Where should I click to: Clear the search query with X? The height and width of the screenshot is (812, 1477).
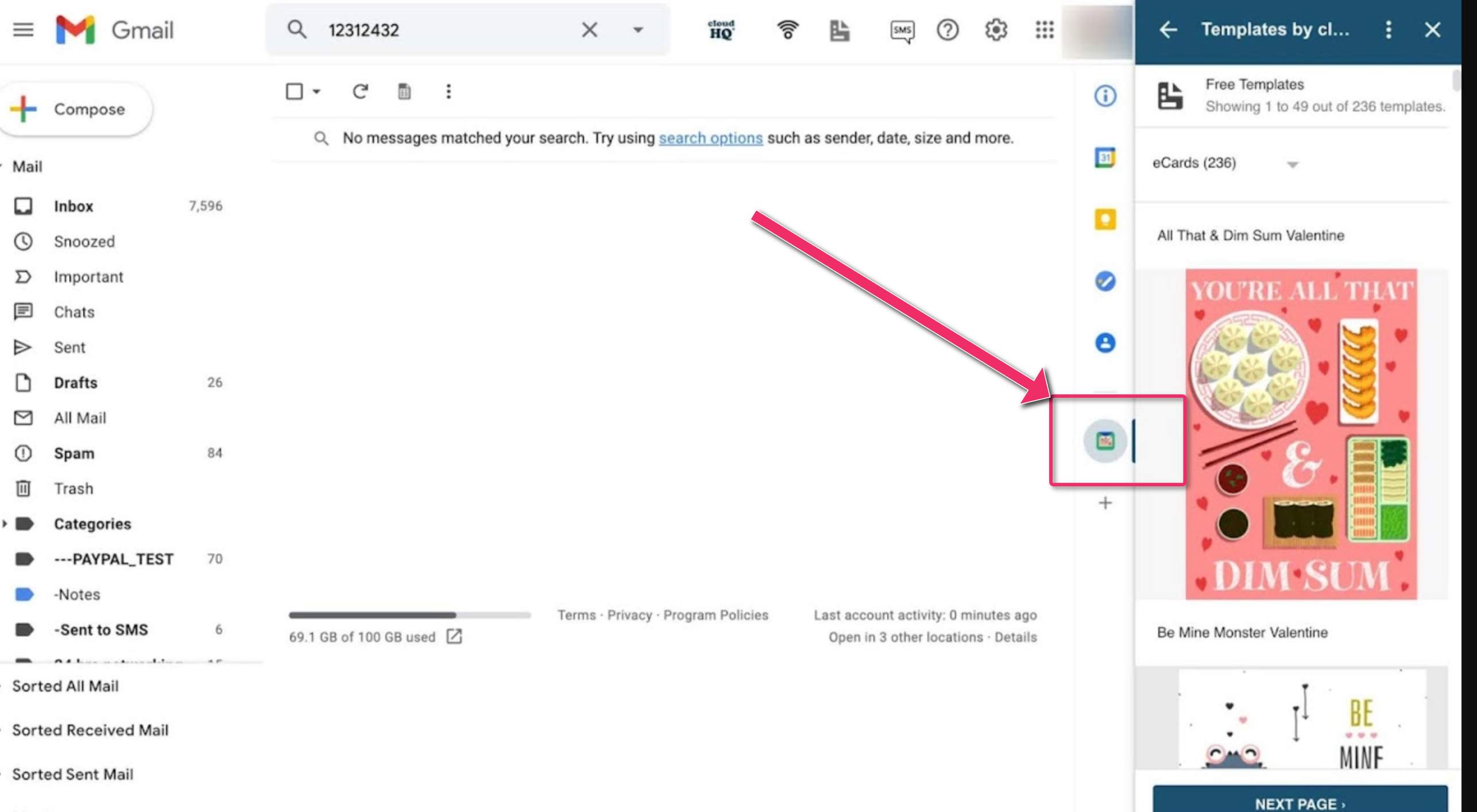click(589, 29)
